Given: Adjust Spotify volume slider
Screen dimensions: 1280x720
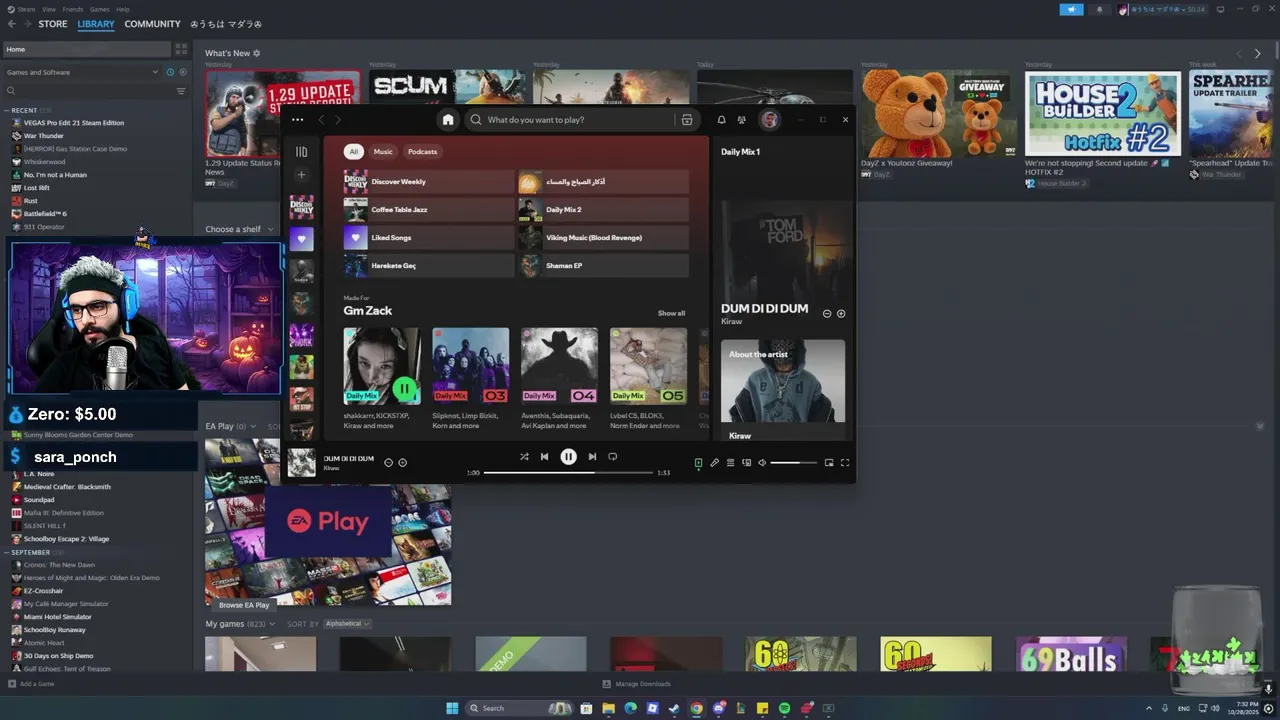Looking at the screenshot, I should coord(793,462).
